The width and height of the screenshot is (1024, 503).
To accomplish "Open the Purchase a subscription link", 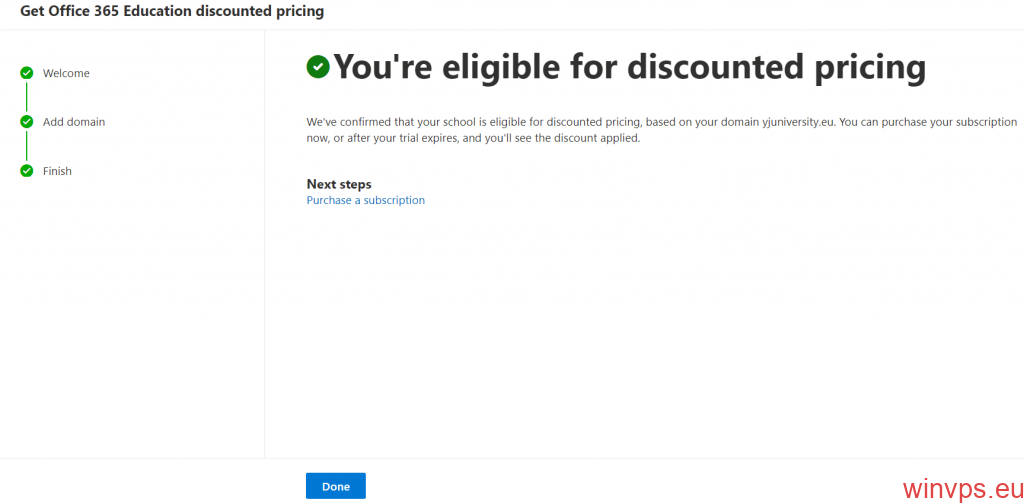I will click(365, 200).
